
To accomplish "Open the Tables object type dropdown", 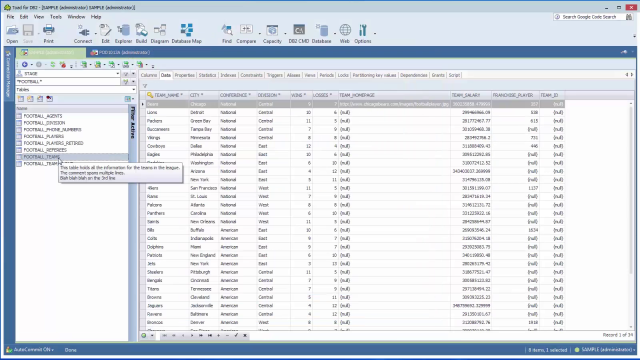I will pos(133,89).
